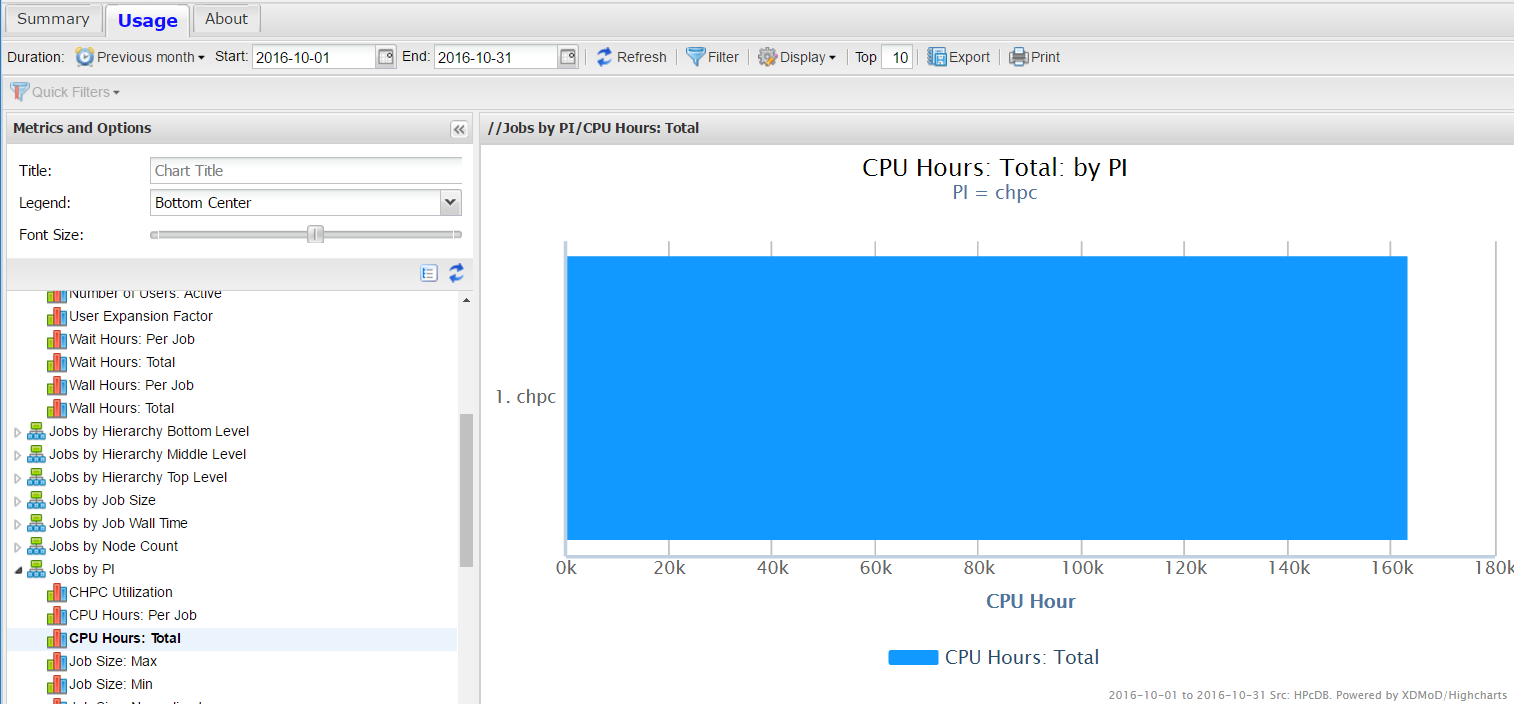Open the Filter funnel tool

(x=696, y=57)
